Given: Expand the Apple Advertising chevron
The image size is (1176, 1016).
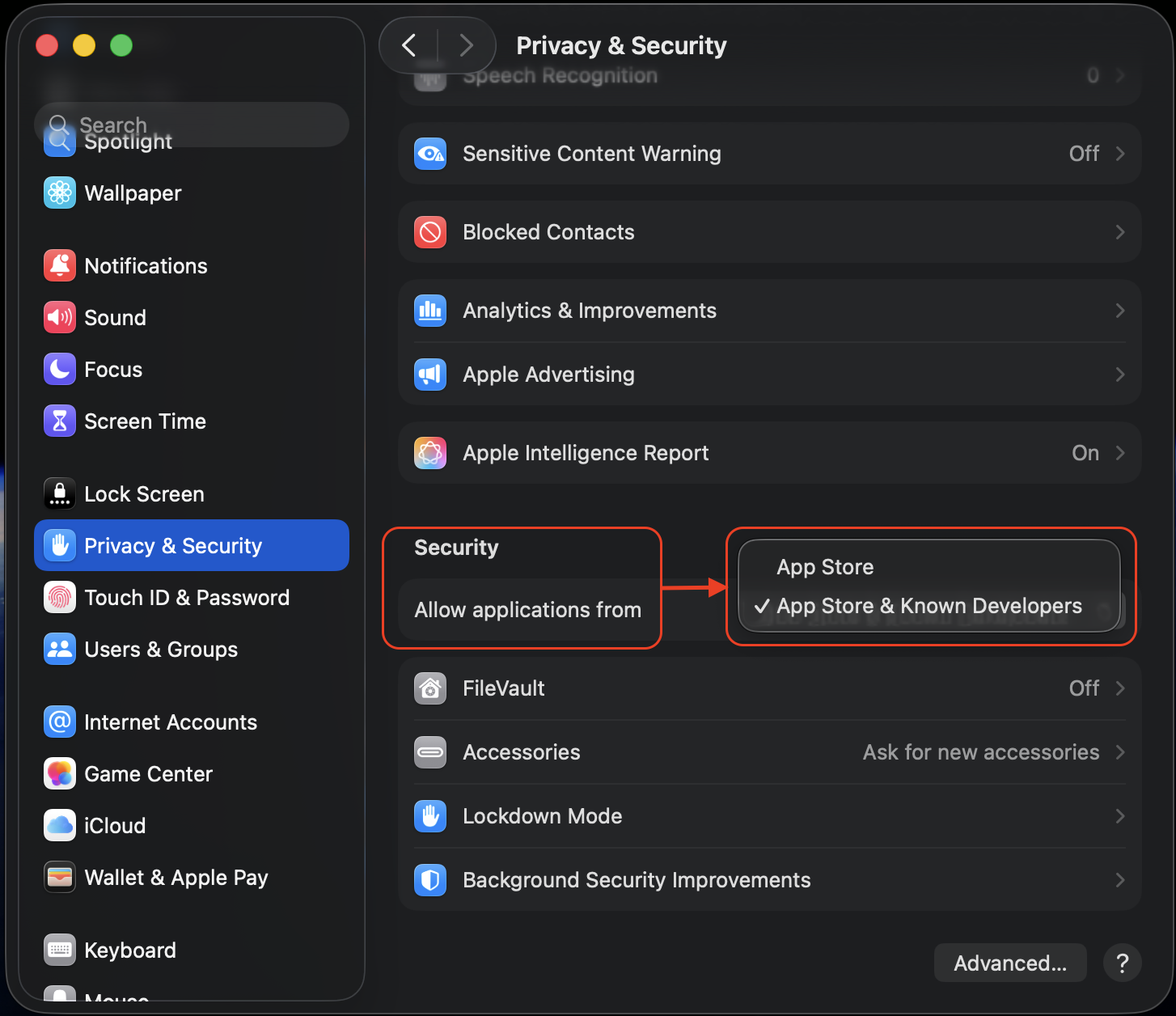Looking at the screenshot, I should (1120, 375).
